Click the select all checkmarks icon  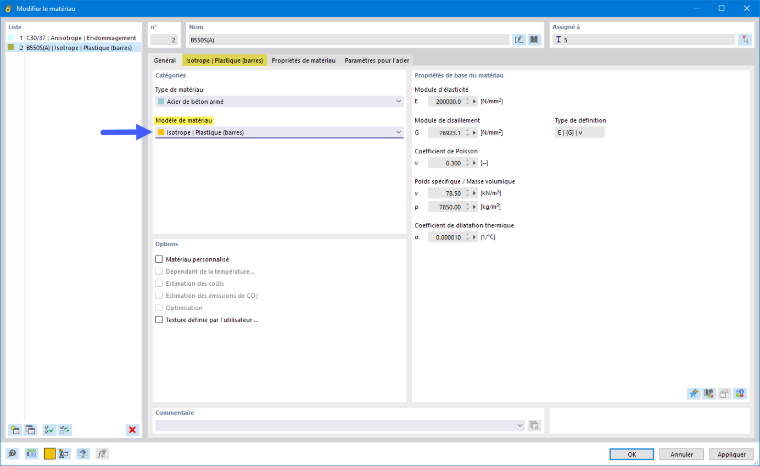49,430
